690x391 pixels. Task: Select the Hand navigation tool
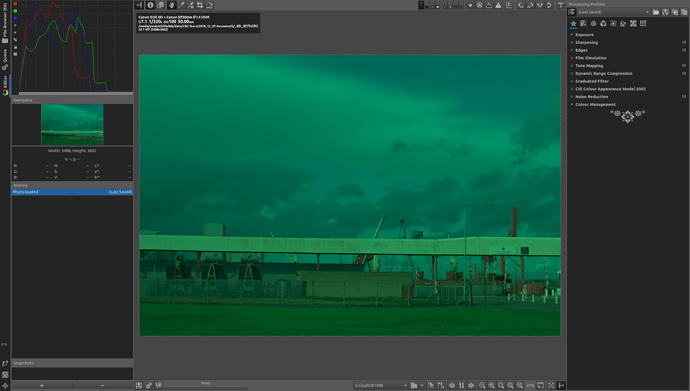(x=171, y=5)
